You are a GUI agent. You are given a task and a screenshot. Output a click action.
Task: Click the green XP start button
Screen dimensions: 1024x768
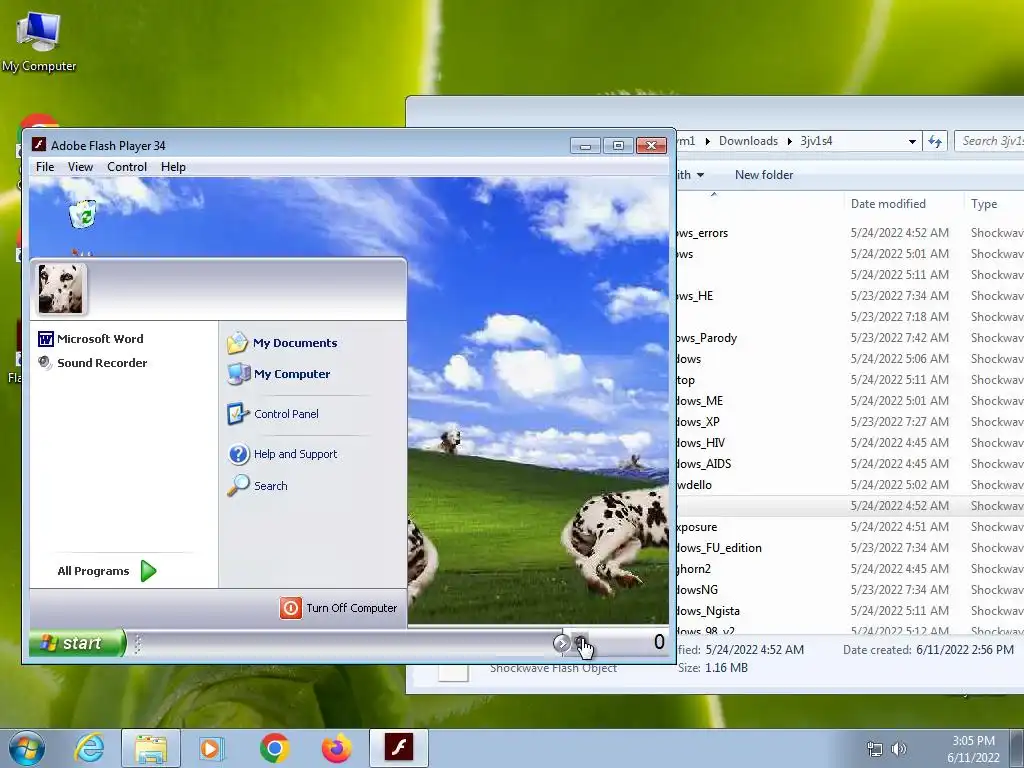(76, 643)
